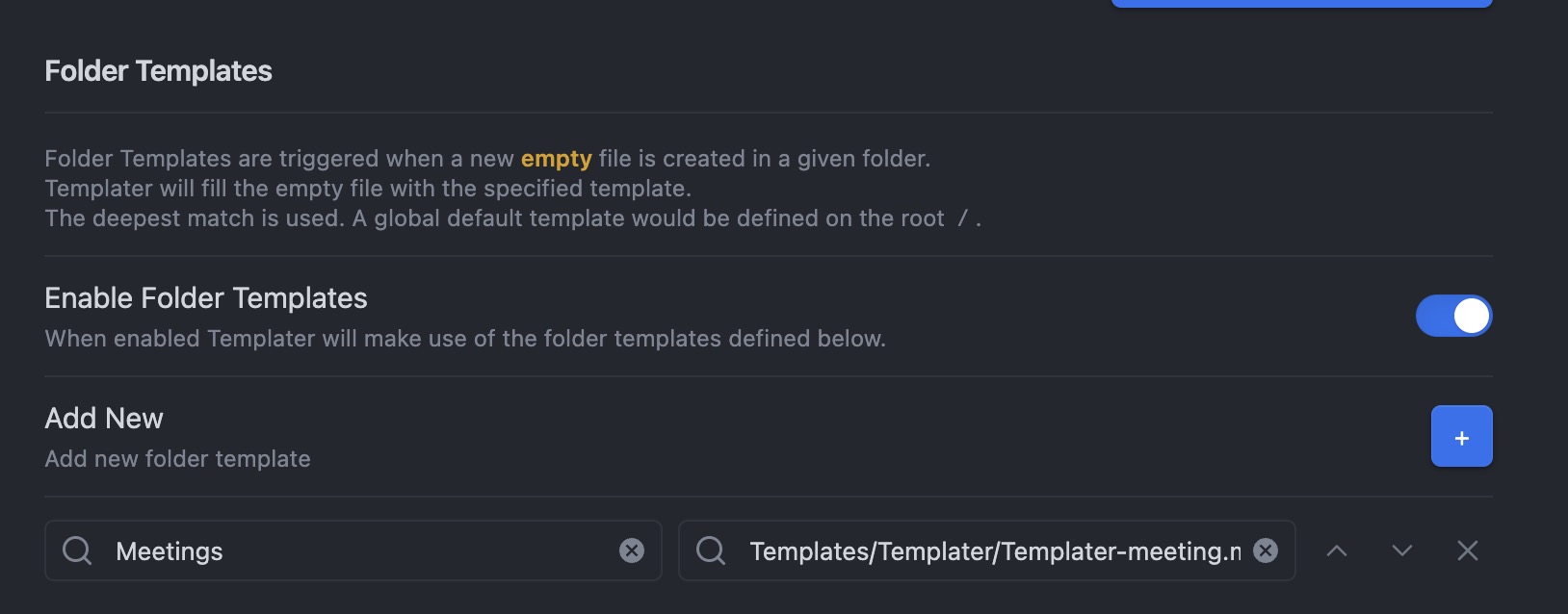Clear the Templater-meeting template path input
Screen dimensions: 1568x614
pyautogui.click(x=1265, y=550)
